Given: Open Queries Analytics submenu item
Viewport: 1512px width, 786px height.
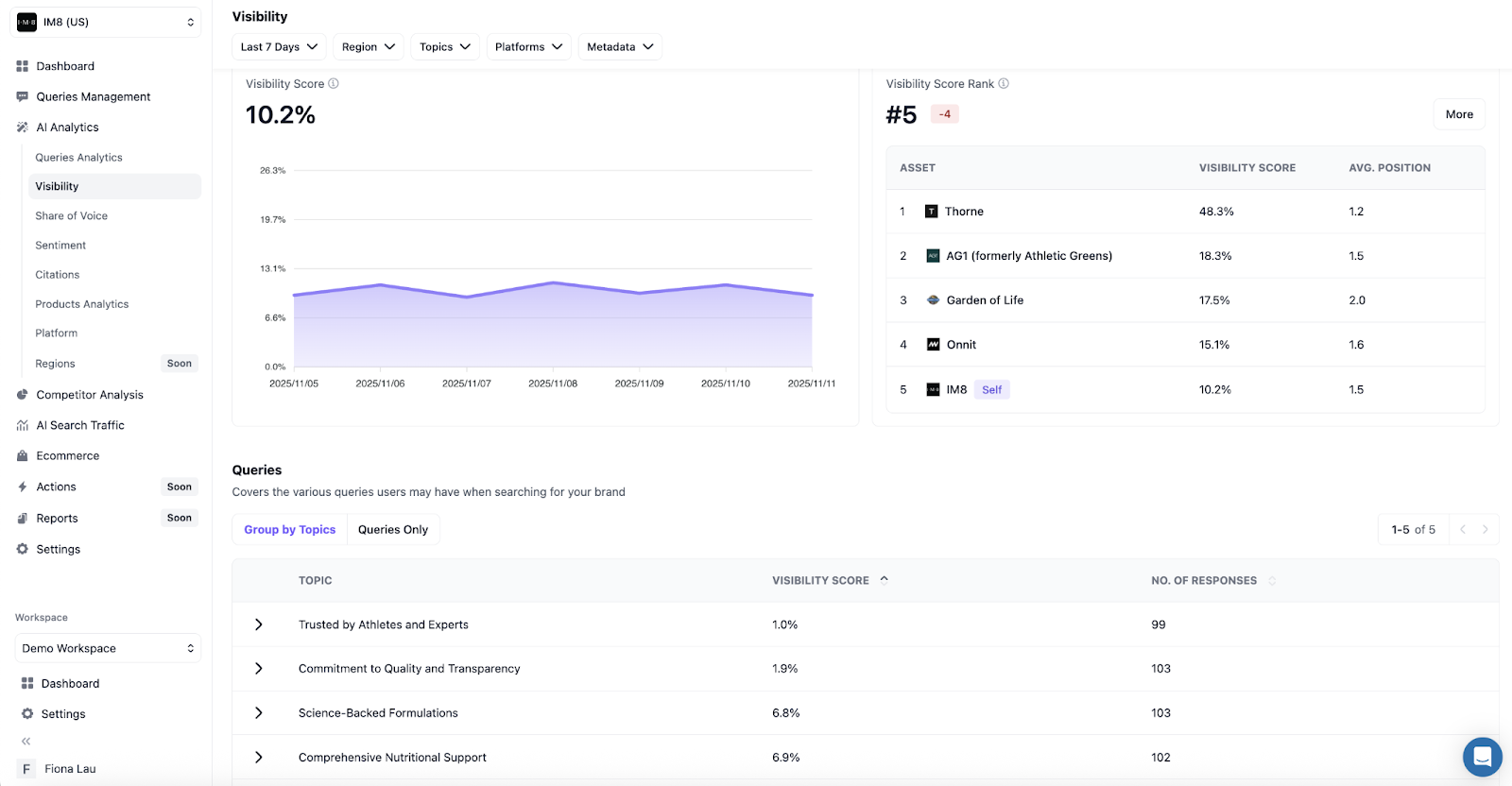Looking at the screenshot, I should (78, 158).
